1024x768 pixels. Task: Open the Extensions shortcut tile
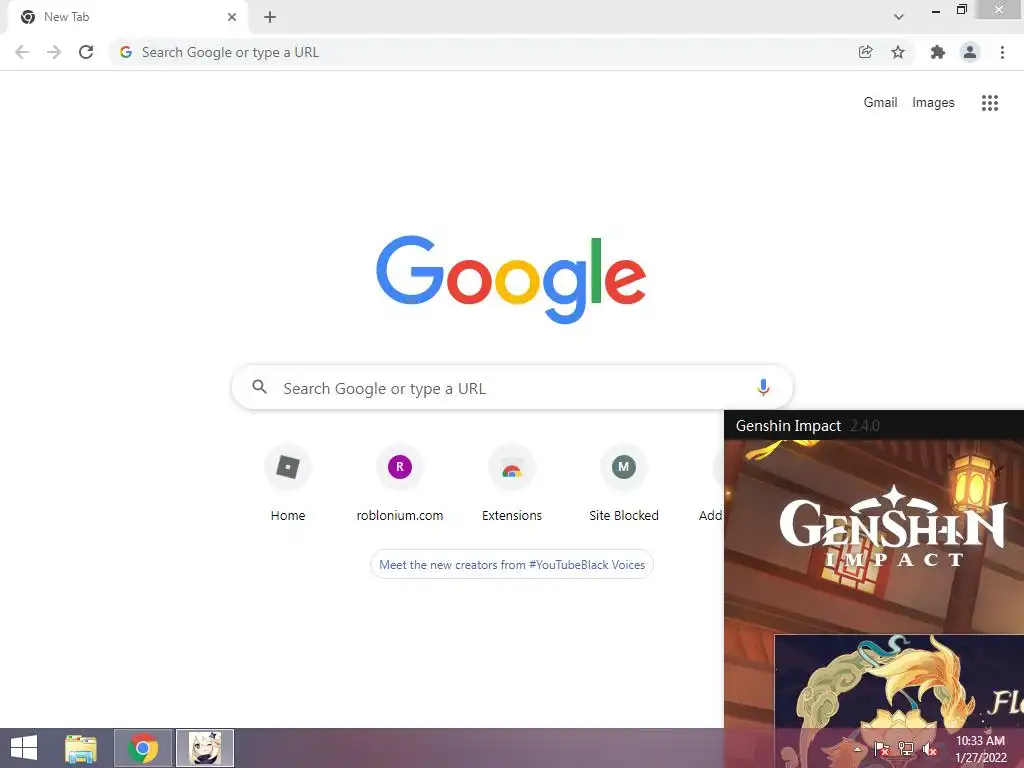pos(512,483)
